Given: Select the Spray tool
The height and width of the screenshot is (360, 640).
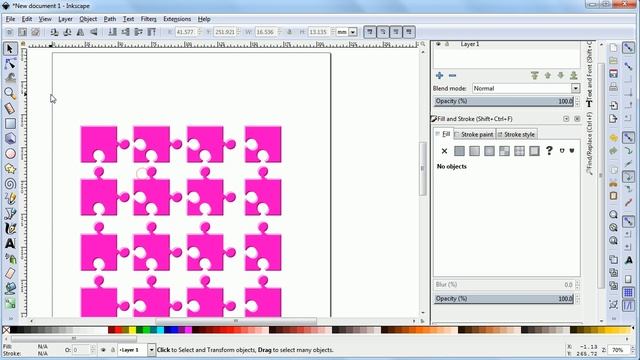Looking at the screenshot, I should 10,258.
